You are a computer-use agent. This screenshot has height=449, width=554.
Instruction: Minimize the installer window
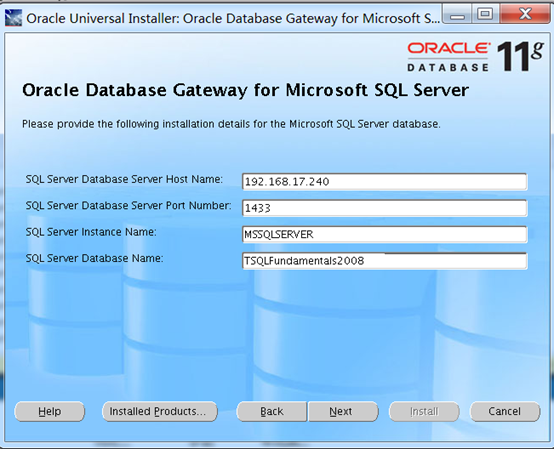(457, 15)
